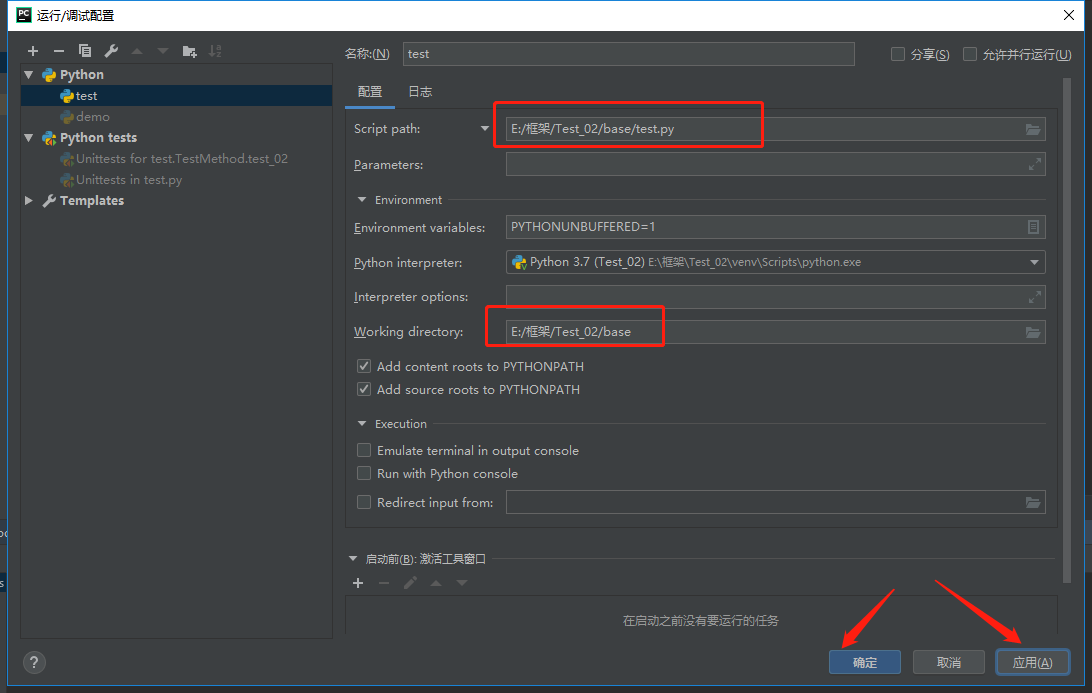
Task: Collapse the Python tree node
Action: click(29, 75)
